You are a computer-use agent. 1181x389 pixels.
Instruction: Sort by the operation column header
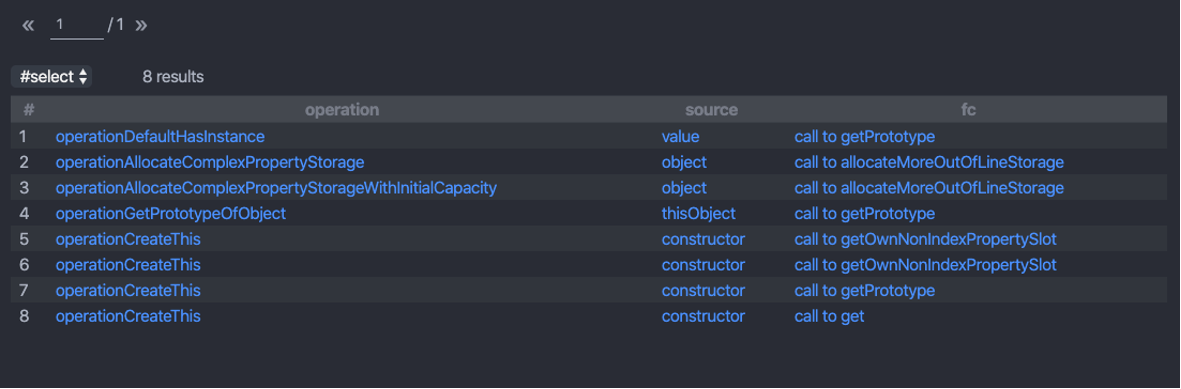[x=342, y=110]
